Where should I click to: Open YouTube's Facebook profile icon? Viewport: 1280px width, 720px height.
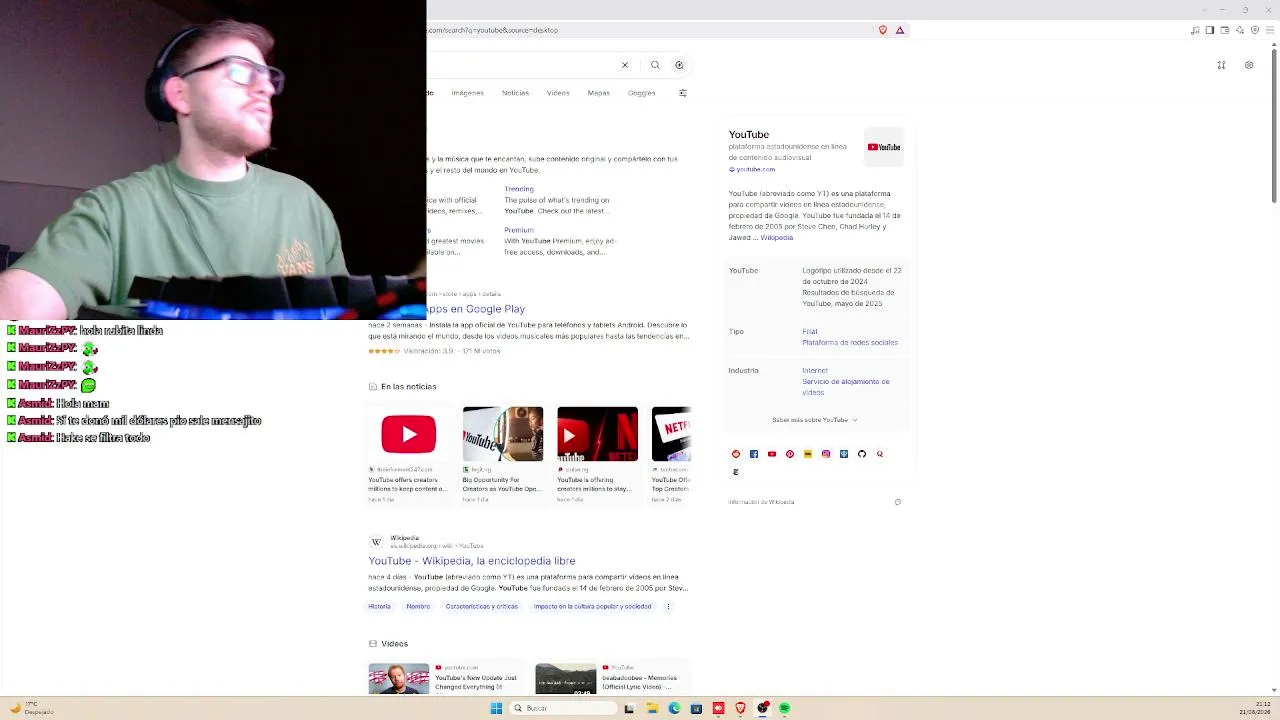[x=754, y=454]
